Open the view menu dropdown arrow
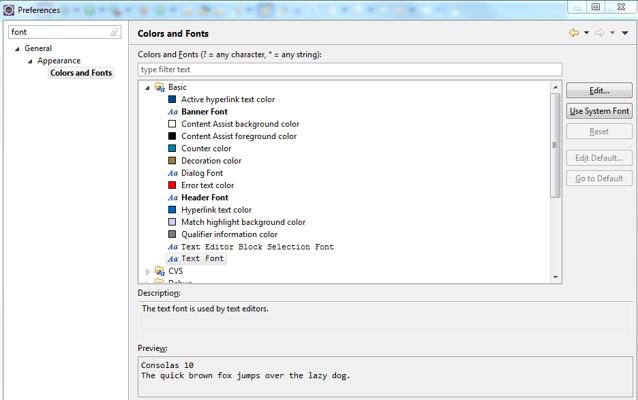 pyautogui.click(x=626, y=33)
